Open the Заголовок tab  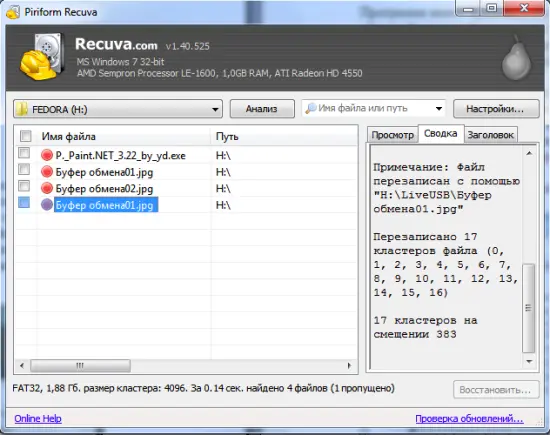tap(491, 135)
